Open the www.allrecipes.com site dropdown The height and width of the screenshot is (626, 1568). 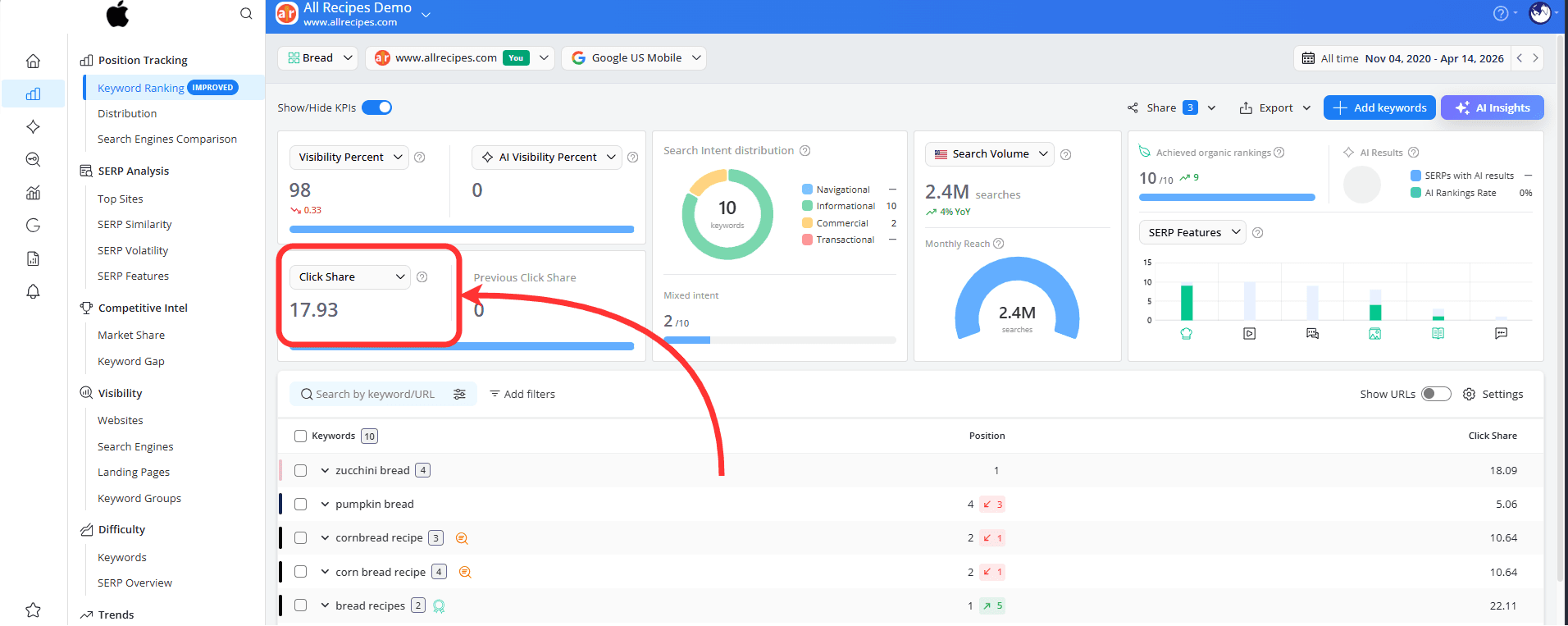(460, 57)
